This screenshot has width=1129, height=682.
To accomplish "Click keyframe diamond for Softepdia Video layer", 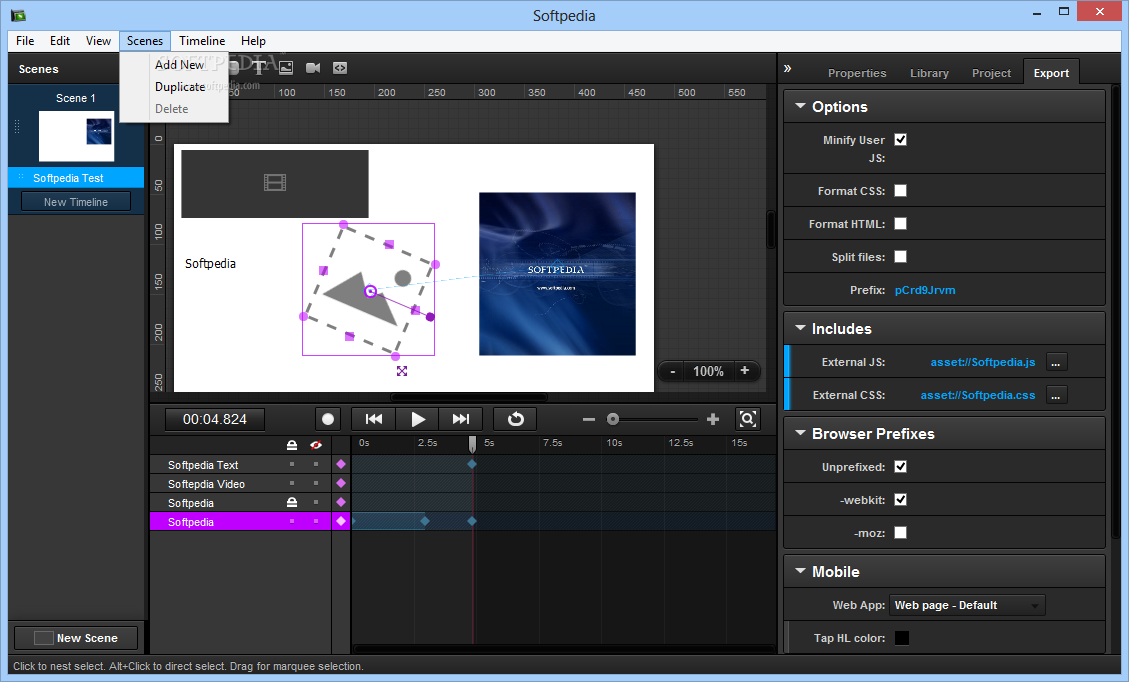I will click(341, 483).
